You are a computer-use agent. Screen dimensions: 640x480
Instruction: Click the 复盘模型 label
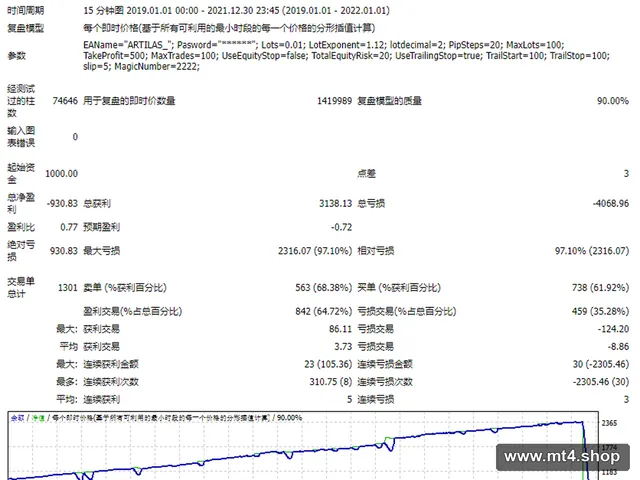25,28
